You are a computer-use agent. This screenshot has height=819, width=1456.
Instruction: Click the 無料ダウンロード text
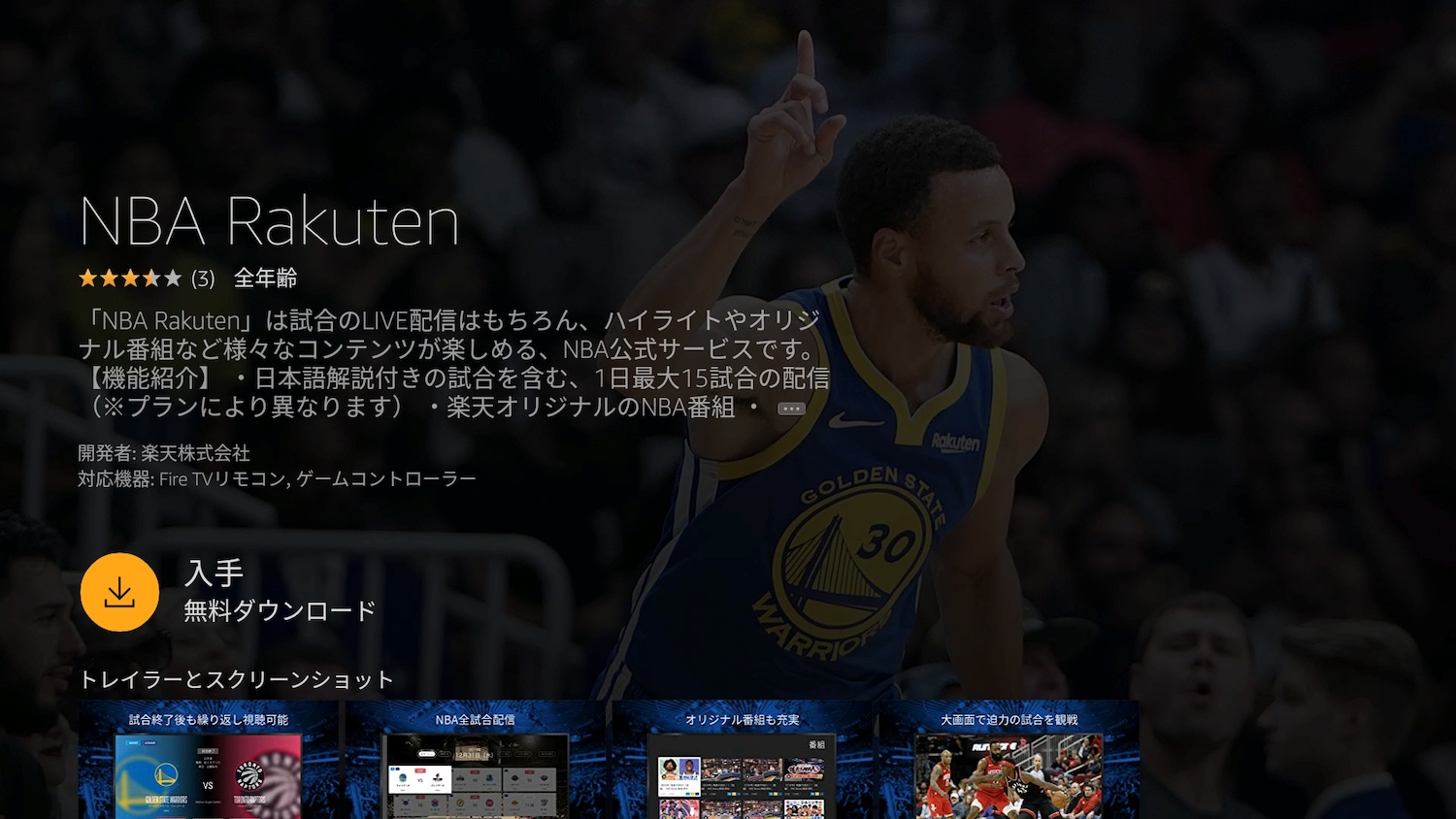coord(281,610)
